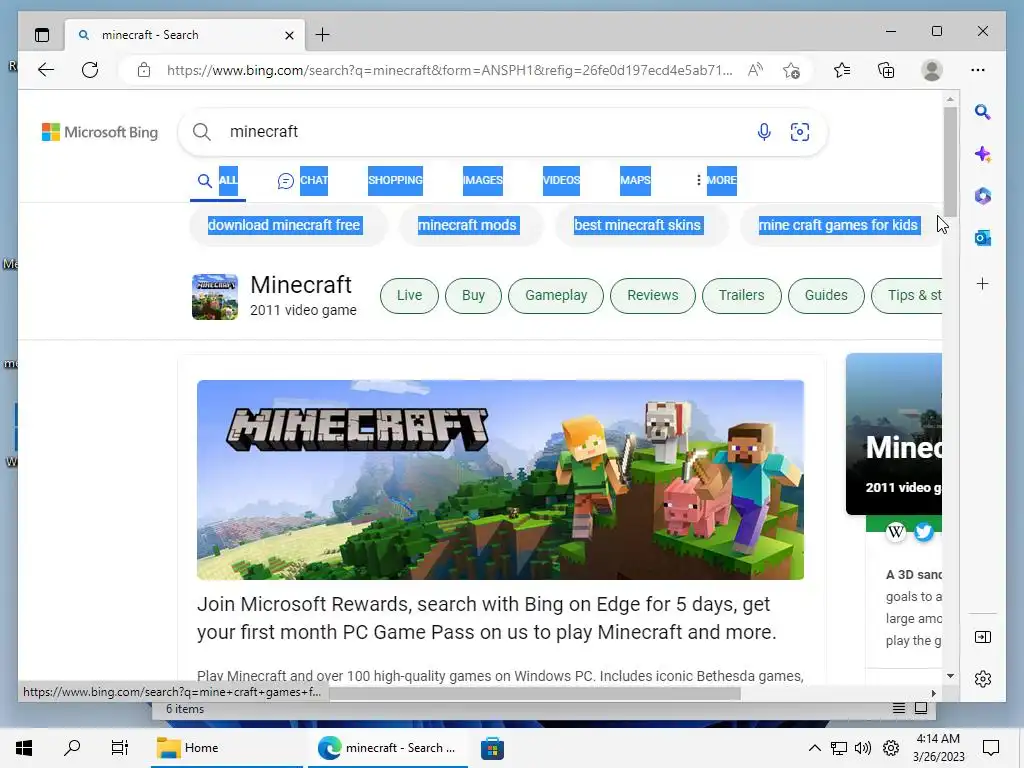Click the Microsoft Bing logo

(100, 132)
